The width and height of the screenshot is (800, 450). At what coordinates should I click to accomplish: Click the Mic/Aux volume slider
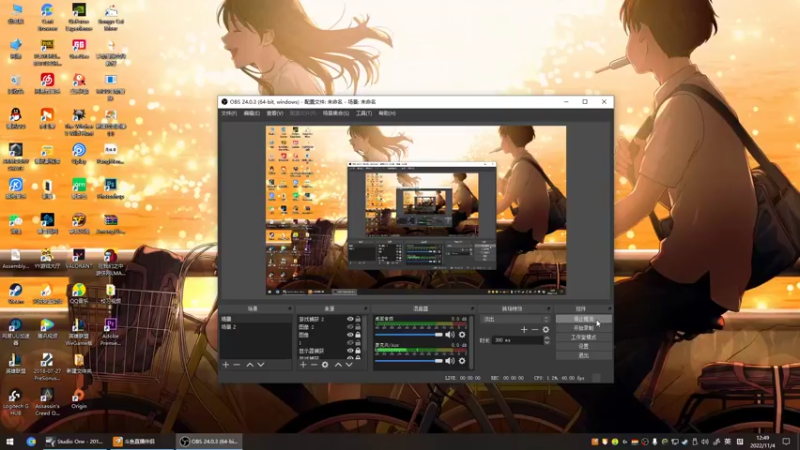click(409, 361)
